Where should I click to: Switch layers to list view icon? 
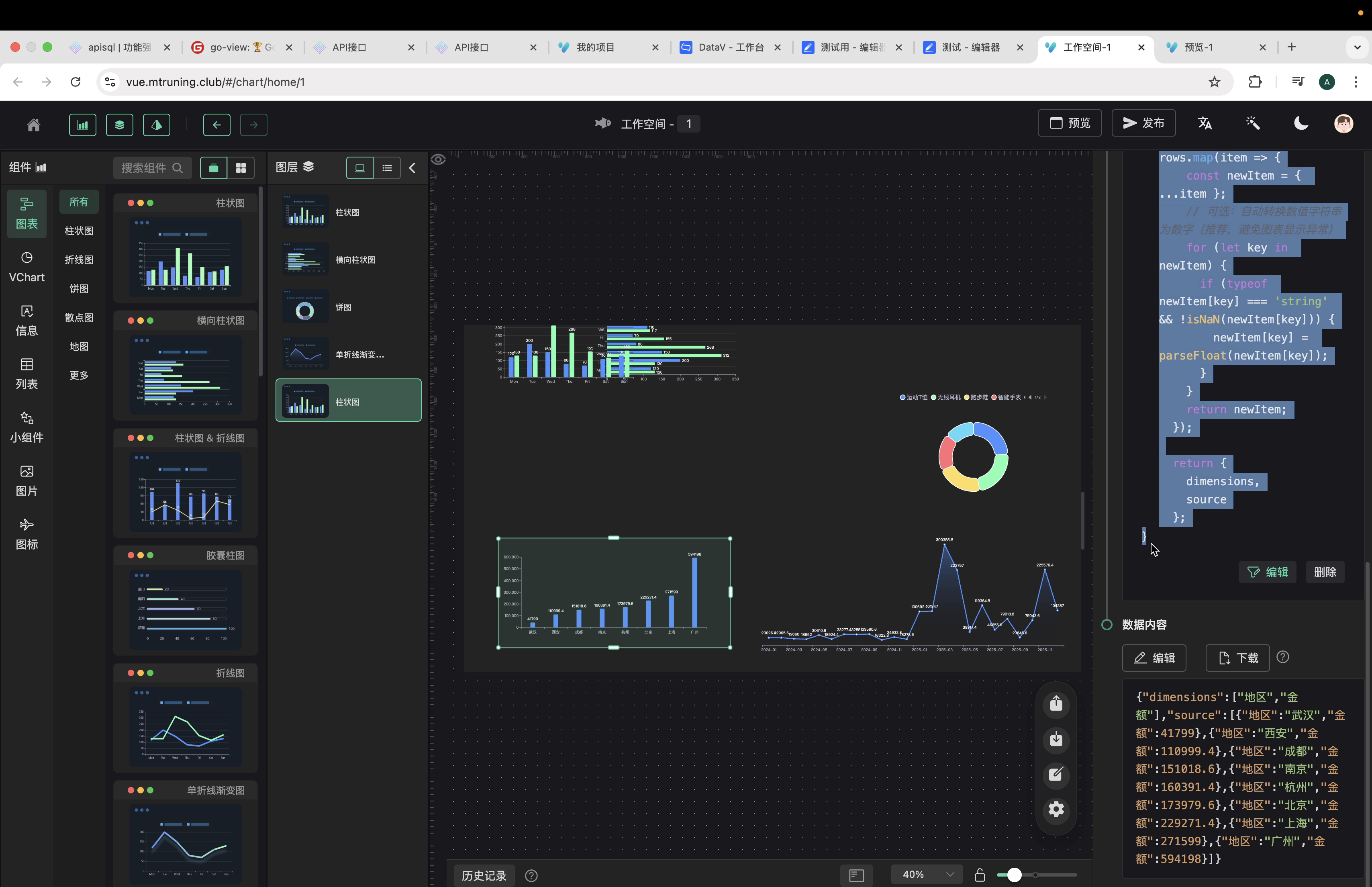pos(387,168)
